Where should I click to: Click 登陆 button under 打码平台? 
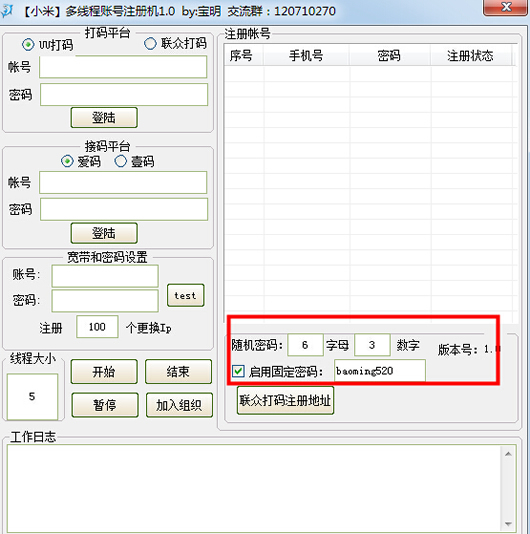104,118
